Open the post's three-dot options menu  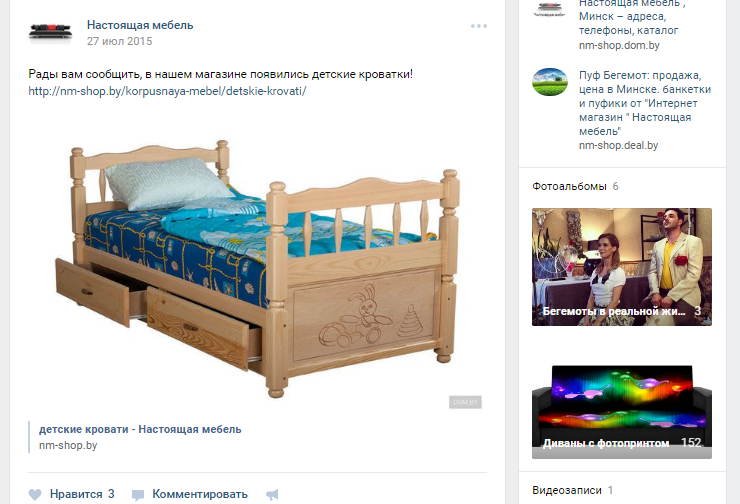click(x=479, y=26)
